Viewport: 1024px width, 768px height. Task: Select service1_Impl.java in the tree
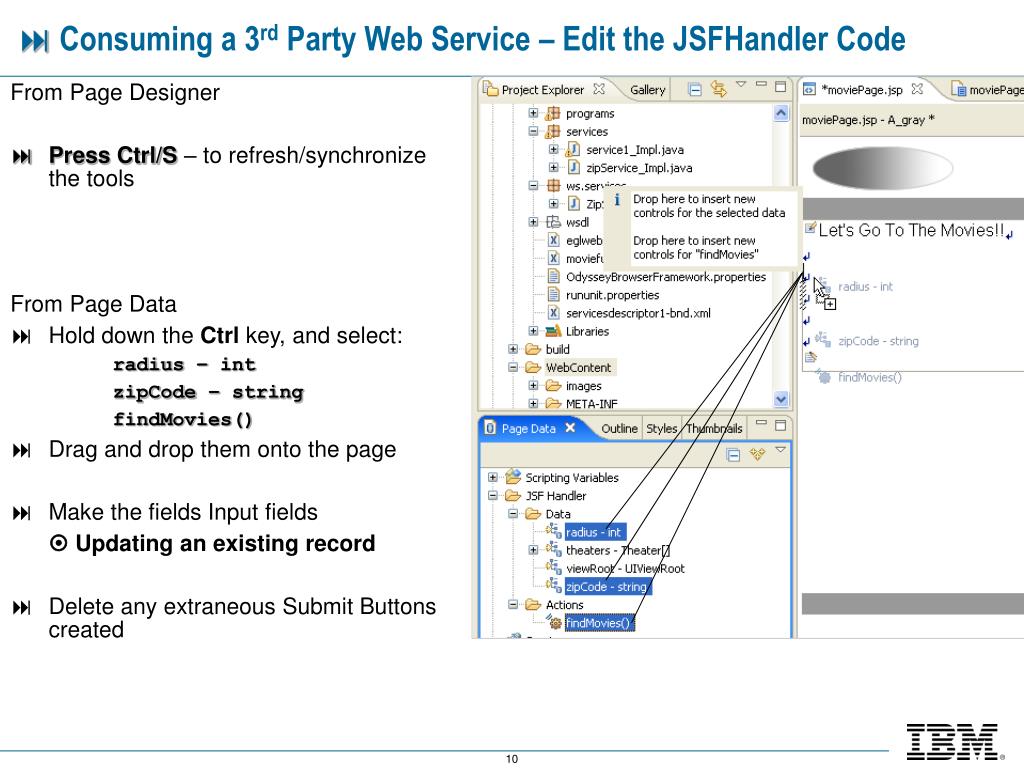click(635, 150)
